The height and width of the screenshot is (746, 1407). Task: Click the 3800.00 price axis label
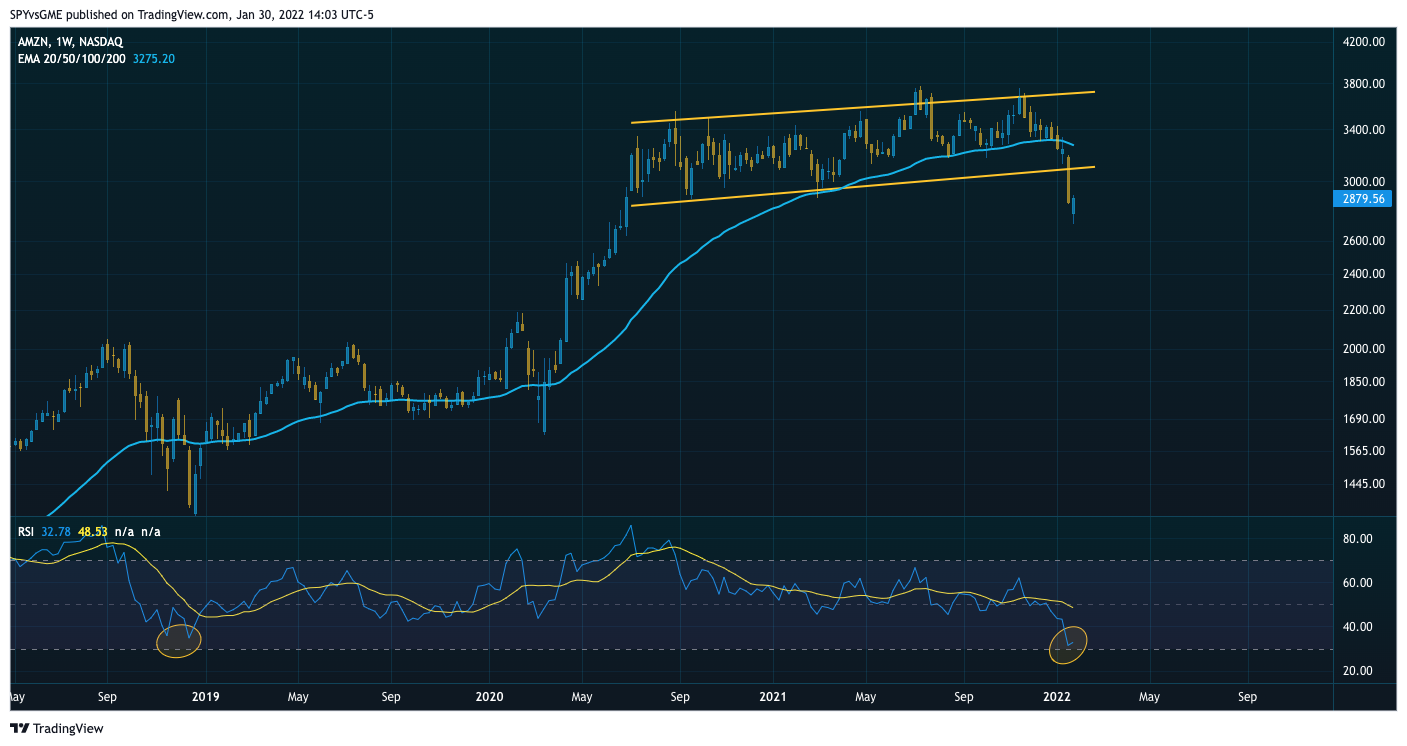pyautogui.click(x=1364, y=85)
